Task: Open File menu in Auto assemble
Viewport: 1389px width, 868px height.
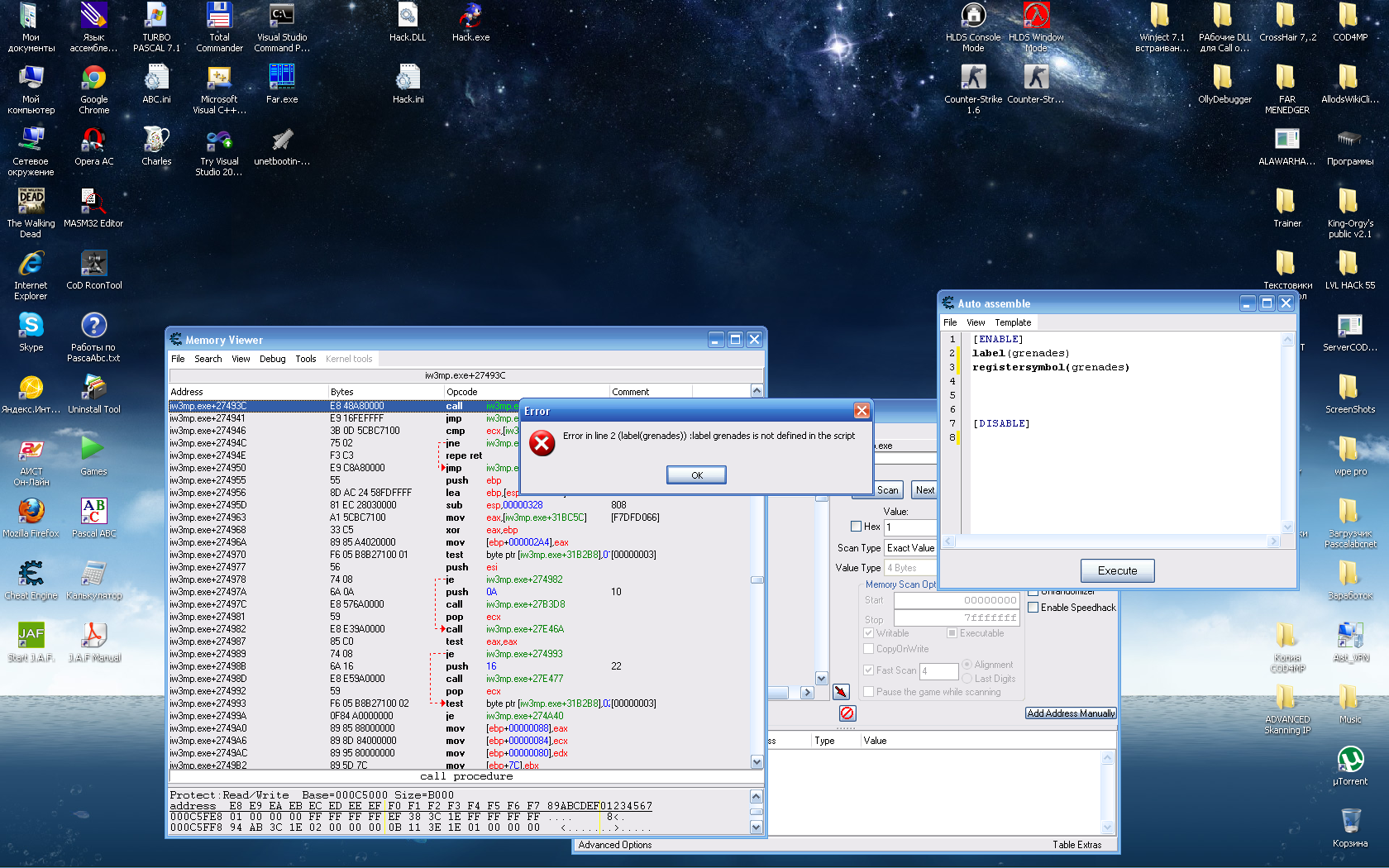Action: (x=950, y=322)
